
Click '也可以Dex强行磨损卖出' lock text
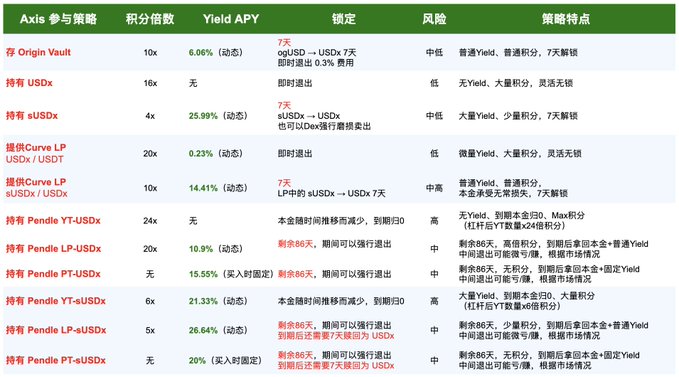point(324,126)
